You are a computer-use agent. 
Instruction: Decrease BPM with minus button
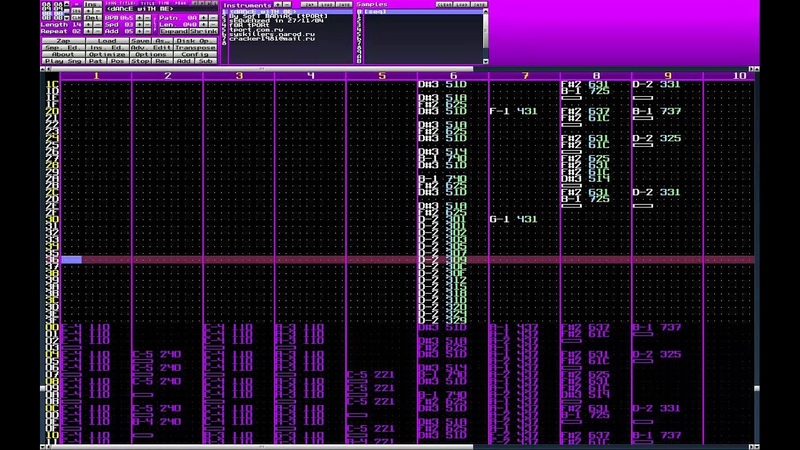pyautogui.click(x=147, y=17)
